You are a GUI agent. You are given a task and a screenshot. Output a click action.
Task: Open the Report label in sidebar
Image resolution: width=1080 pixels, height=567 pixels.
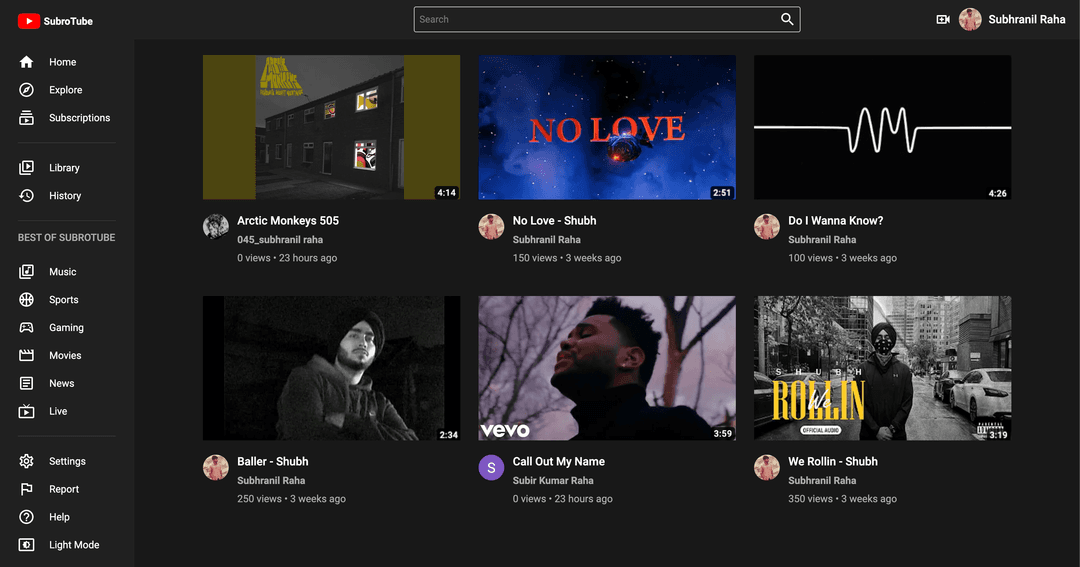[64, 489]
